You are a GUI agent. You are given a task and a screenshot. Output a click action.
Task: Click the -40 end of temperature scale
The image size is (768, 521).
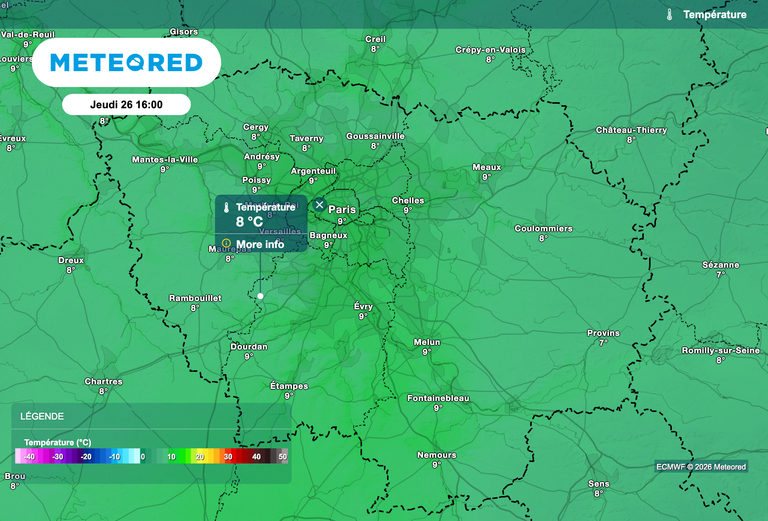29,456
